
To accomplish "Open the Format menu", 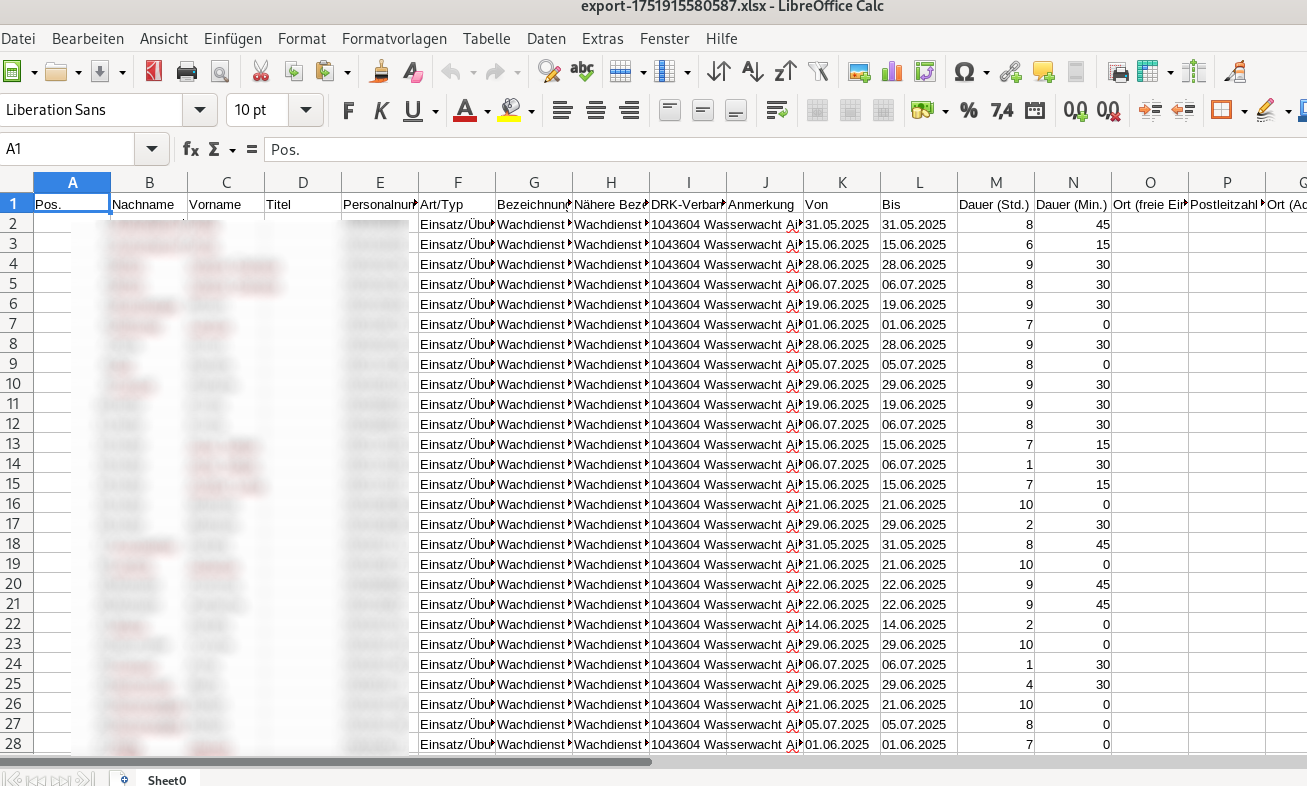I will pyautogui.click(x=301, y=39).
